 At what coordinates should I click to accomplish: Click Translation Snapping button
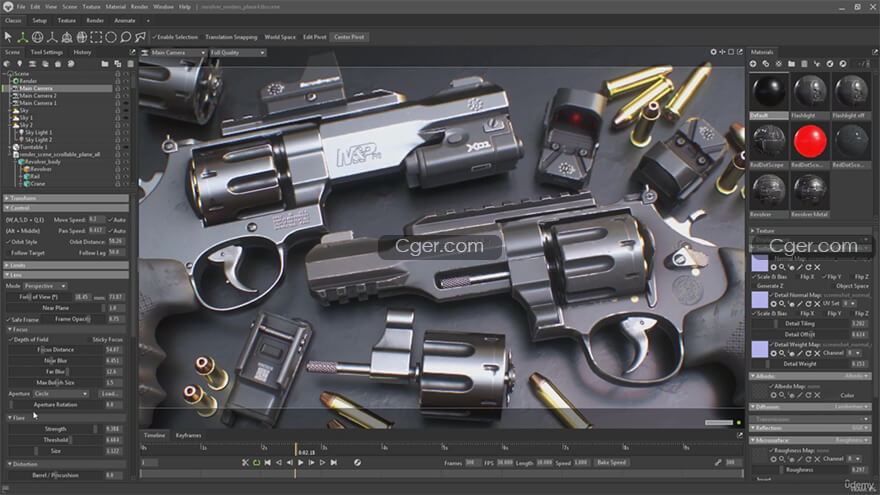click(231, 37)
